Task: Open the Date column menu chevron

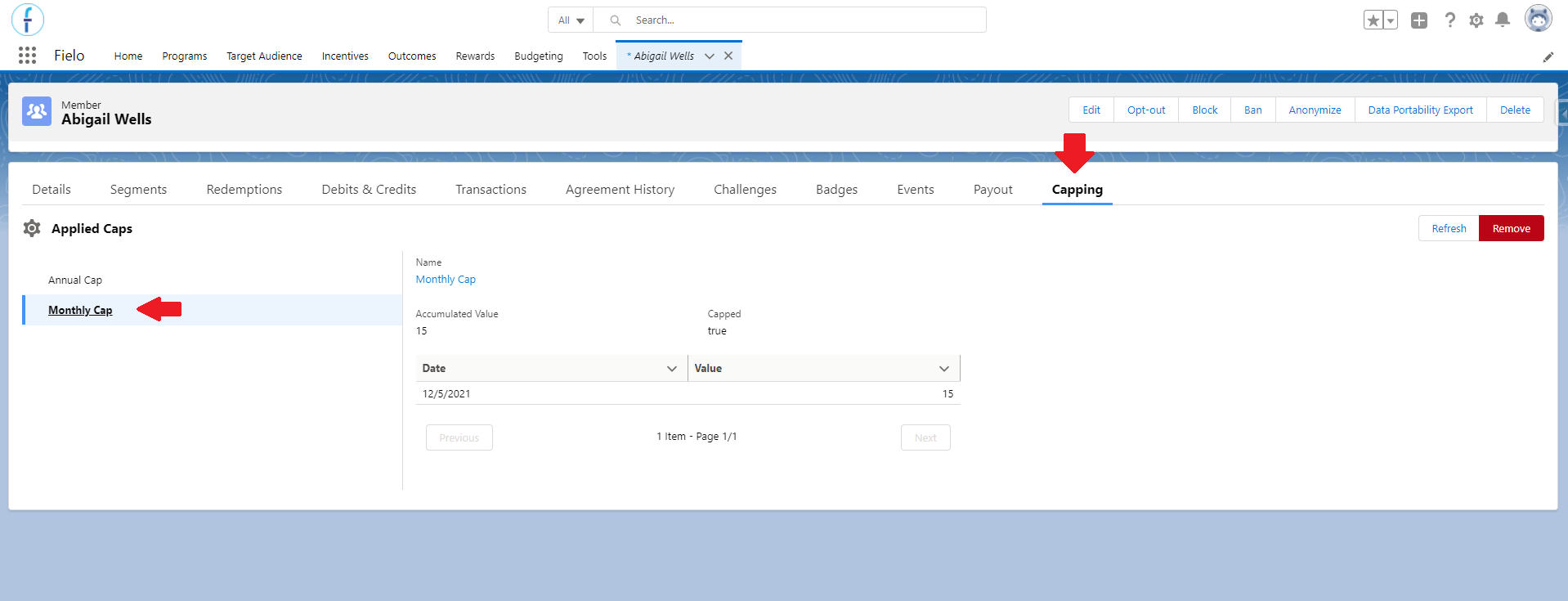Action: (x=672, y=369)
